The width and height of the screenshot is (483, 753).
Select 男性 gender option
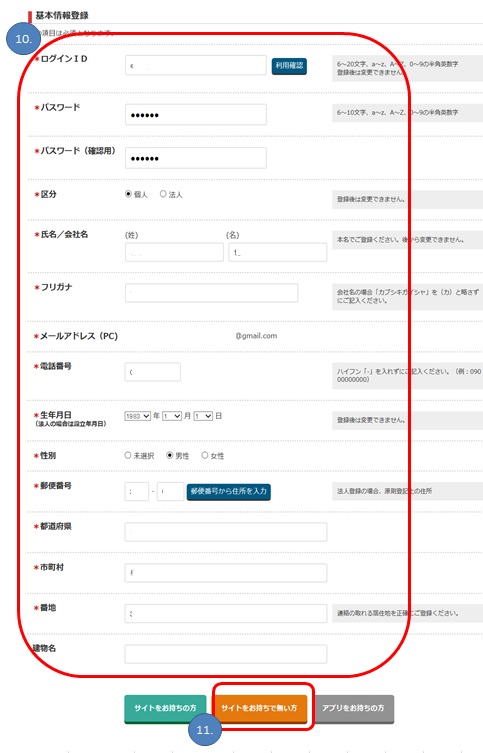(x=169, y=455)
